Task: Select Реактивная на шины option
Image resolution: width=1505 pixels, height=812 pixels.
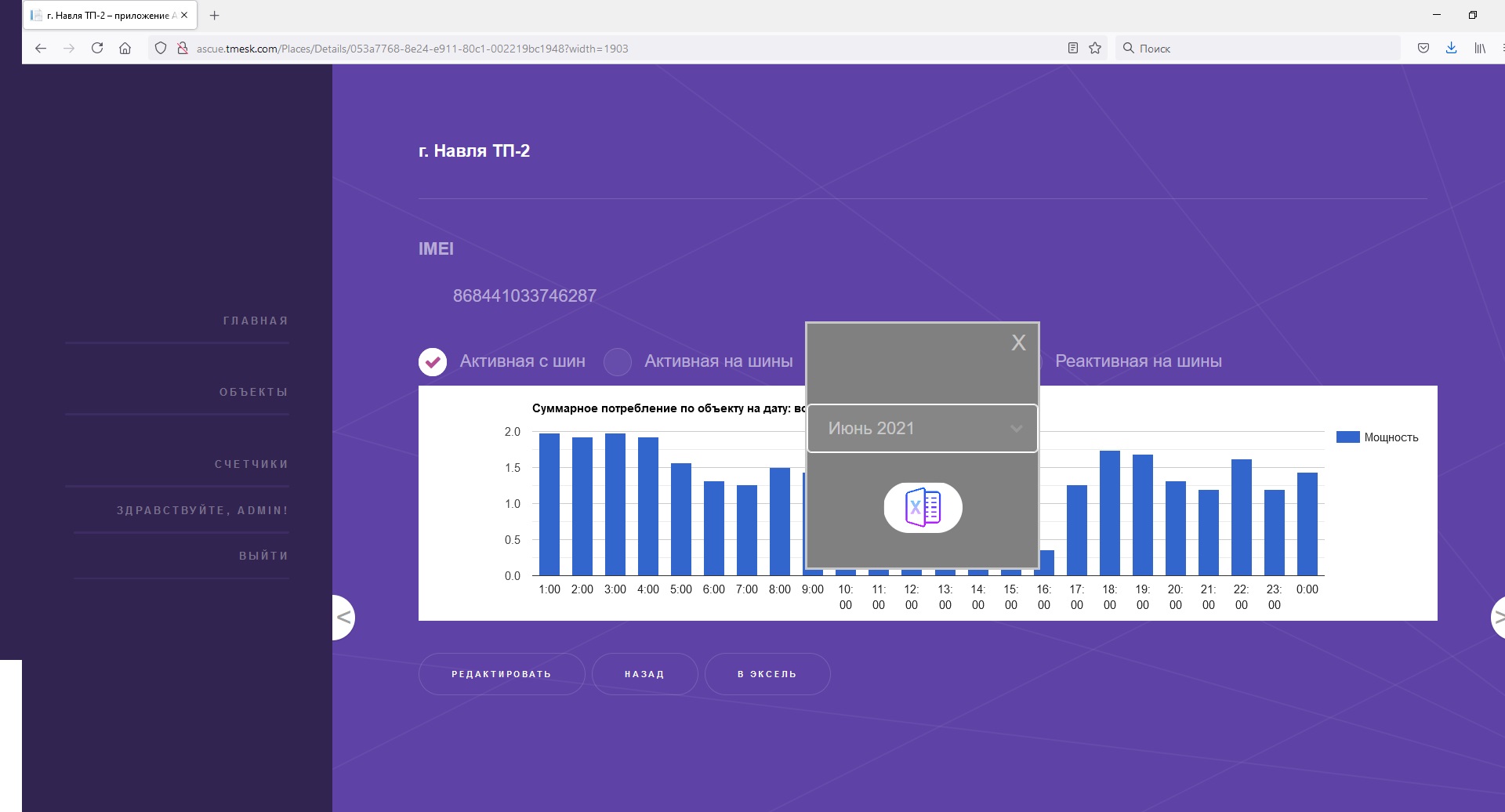Action: pyautogui.click(x=1137, y=361)
